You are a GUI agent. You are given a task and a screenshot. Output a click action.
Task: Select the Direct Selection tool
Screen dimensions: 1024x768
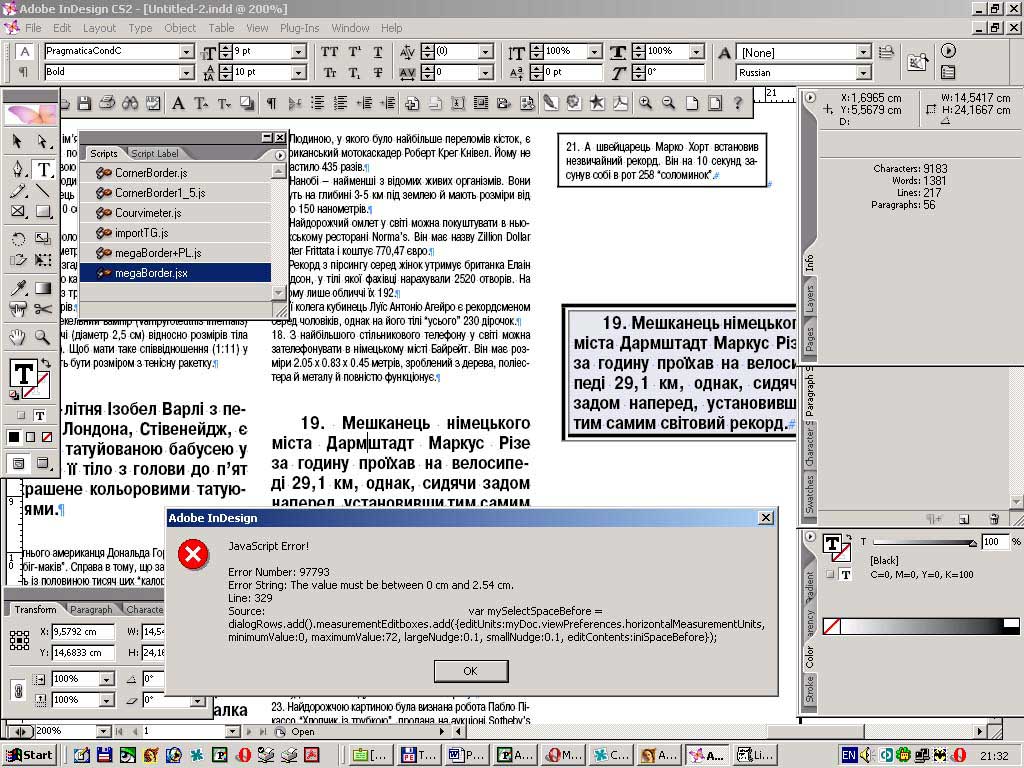tap(42, 141)
